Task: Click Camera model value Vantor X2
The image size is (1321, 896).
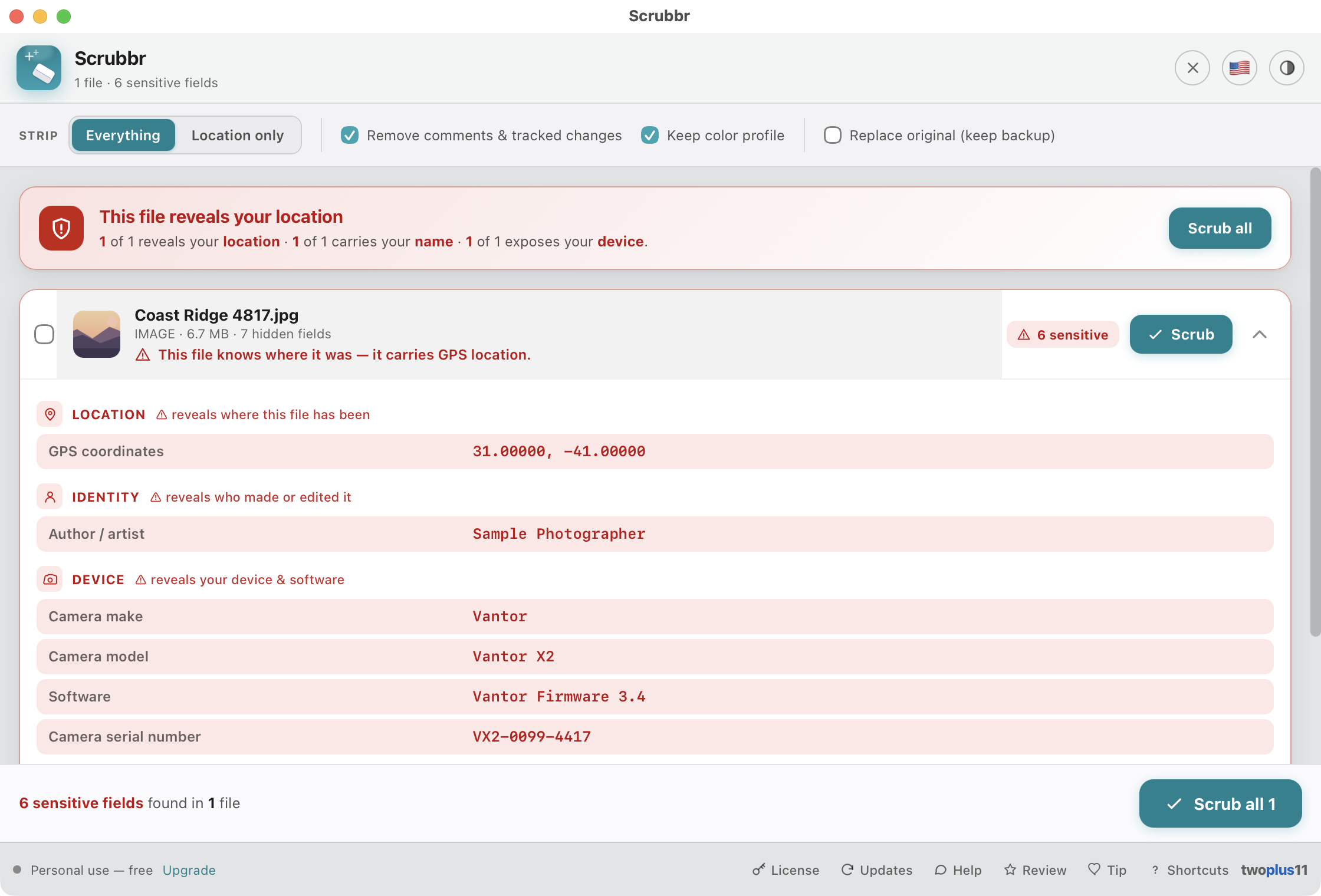Action: coord(513,657)
